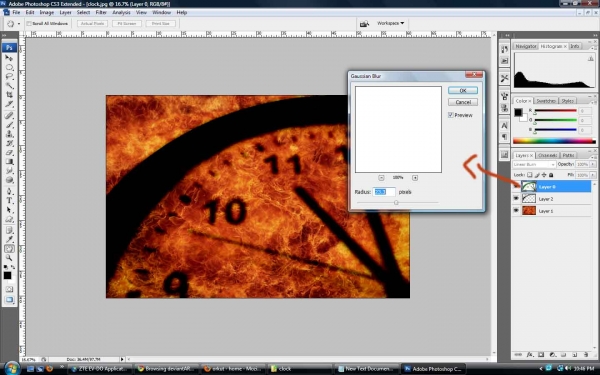Click Cancel in Gaussian Blur dialog

(463, 102)
